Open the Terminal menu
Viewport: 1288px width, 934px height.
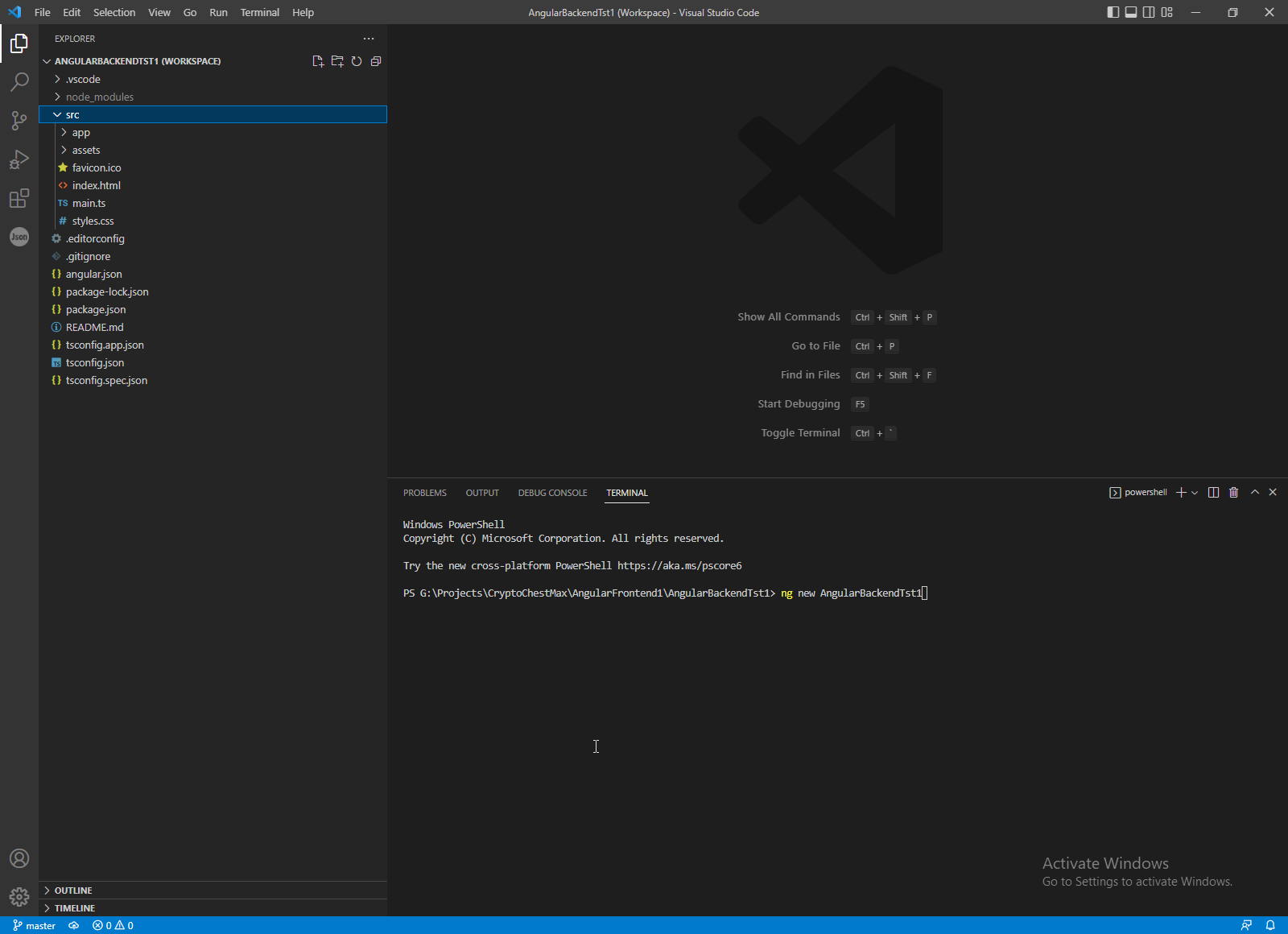click(260, 12)
